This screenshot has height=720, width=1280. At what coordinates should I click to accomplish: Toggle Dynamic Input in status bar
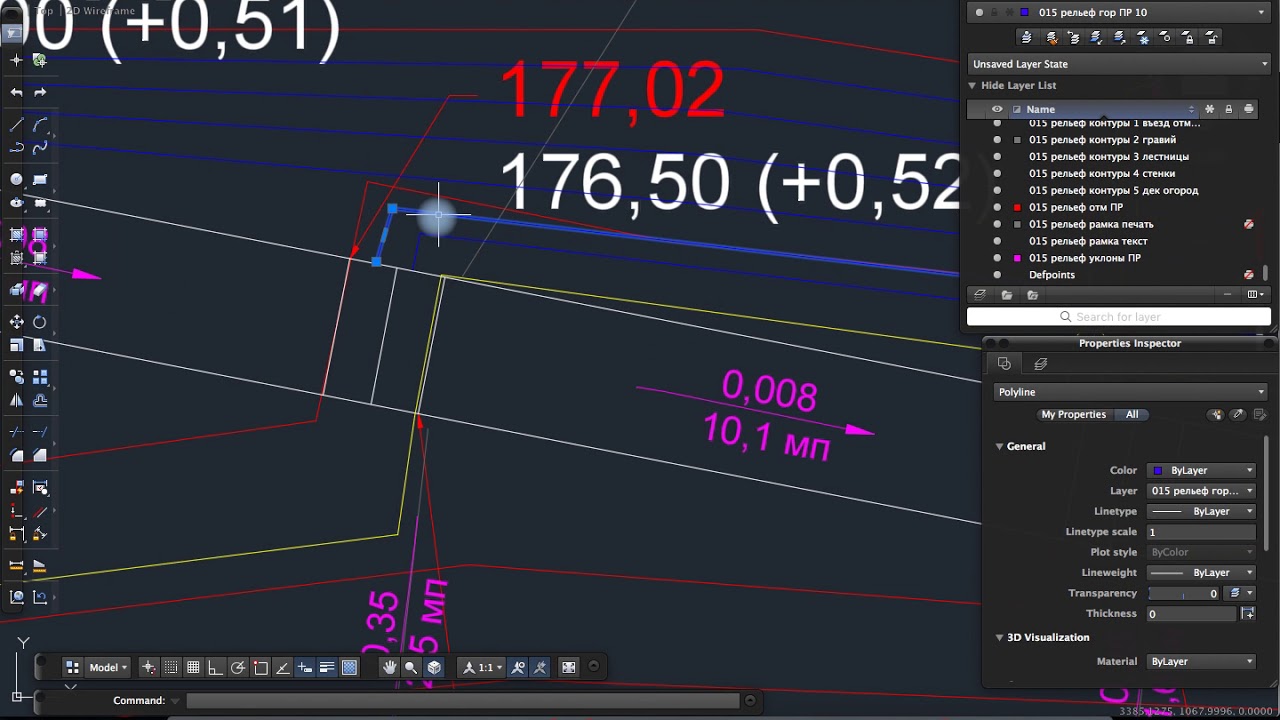305,667
